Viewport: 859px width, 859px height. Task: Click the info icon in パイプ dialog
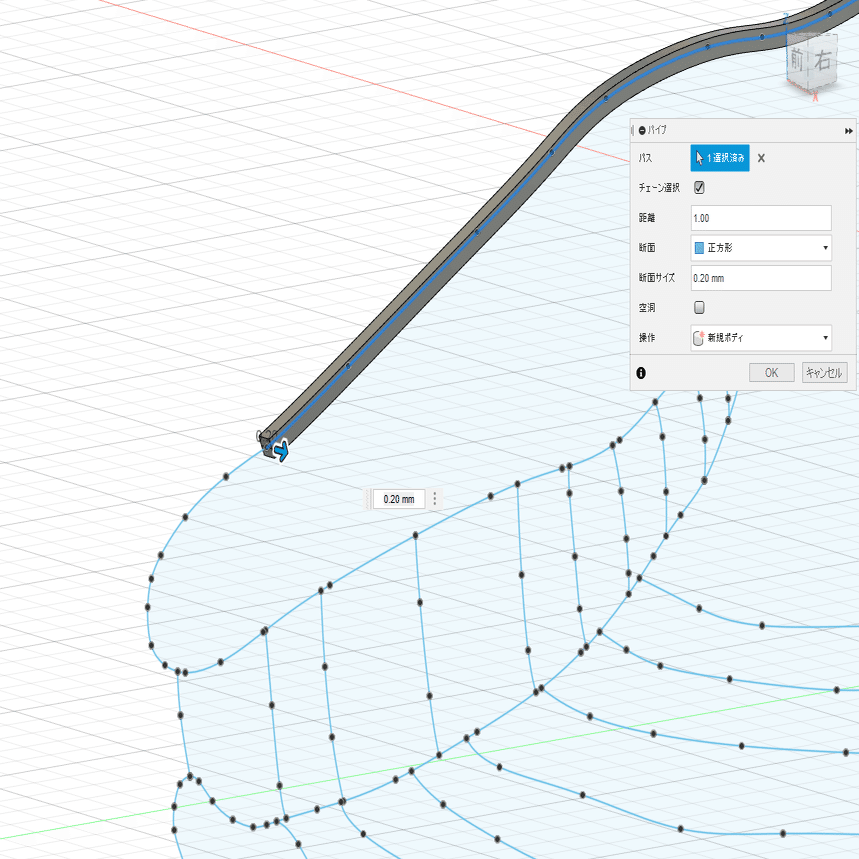pos(641,373)
